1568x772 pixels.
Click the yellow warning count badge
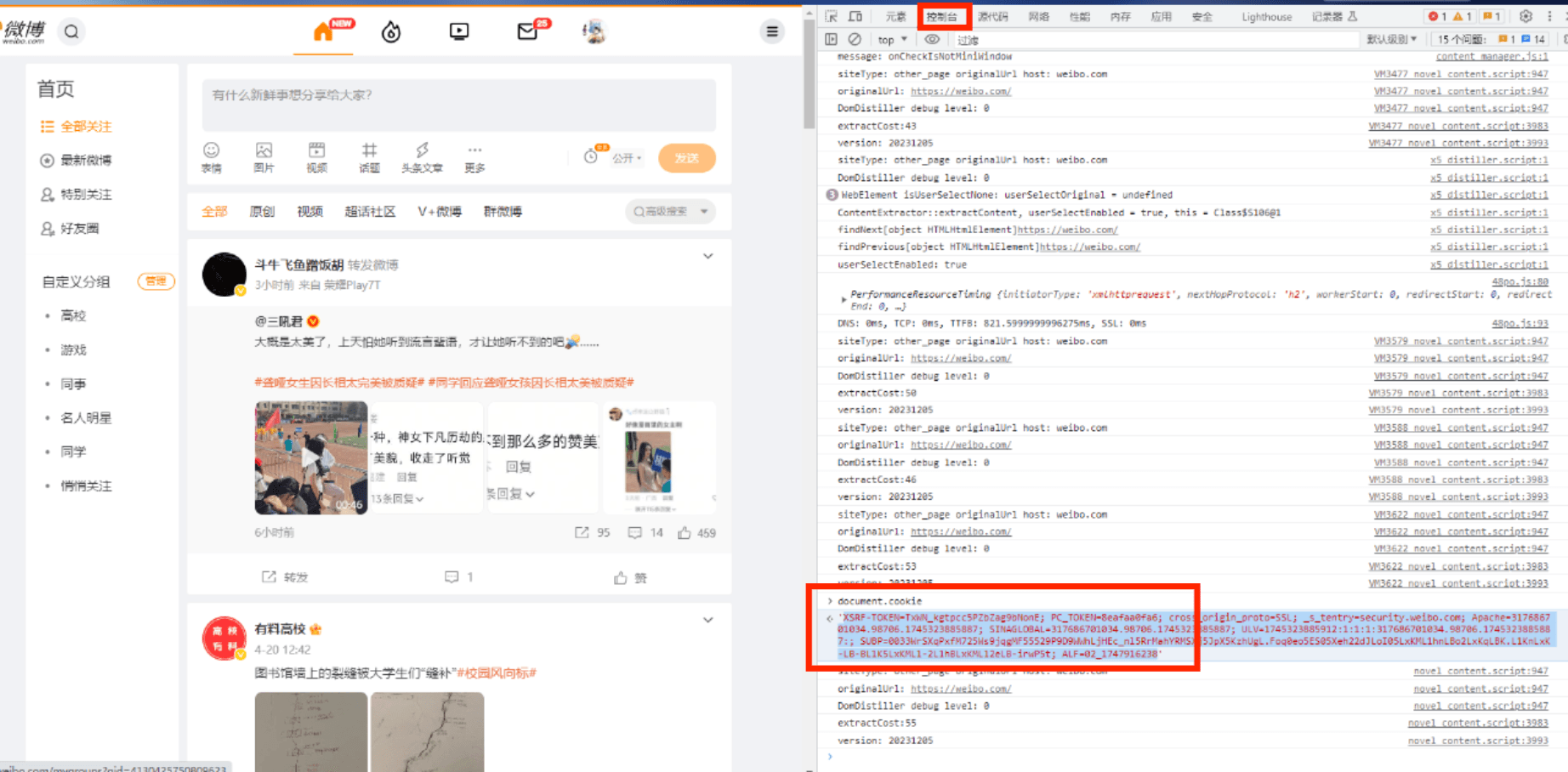pyautogui.click(x=1463, y=16)
